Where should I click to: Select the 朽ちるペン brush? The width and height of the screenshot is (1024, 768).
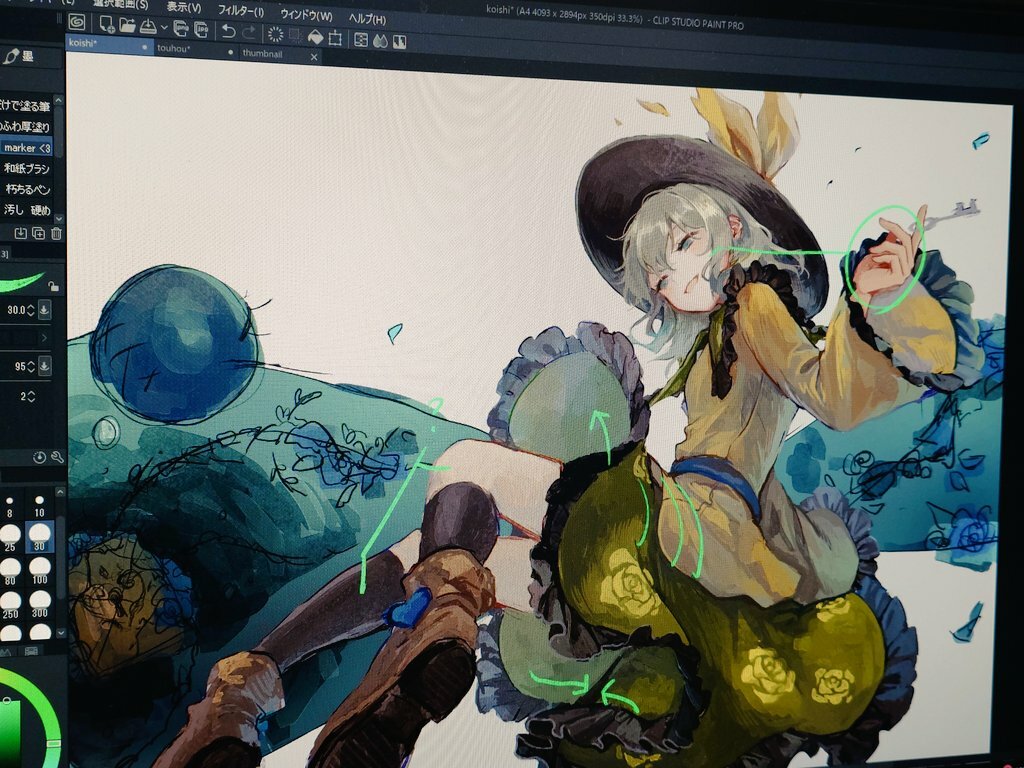click(x=26, y=189)
